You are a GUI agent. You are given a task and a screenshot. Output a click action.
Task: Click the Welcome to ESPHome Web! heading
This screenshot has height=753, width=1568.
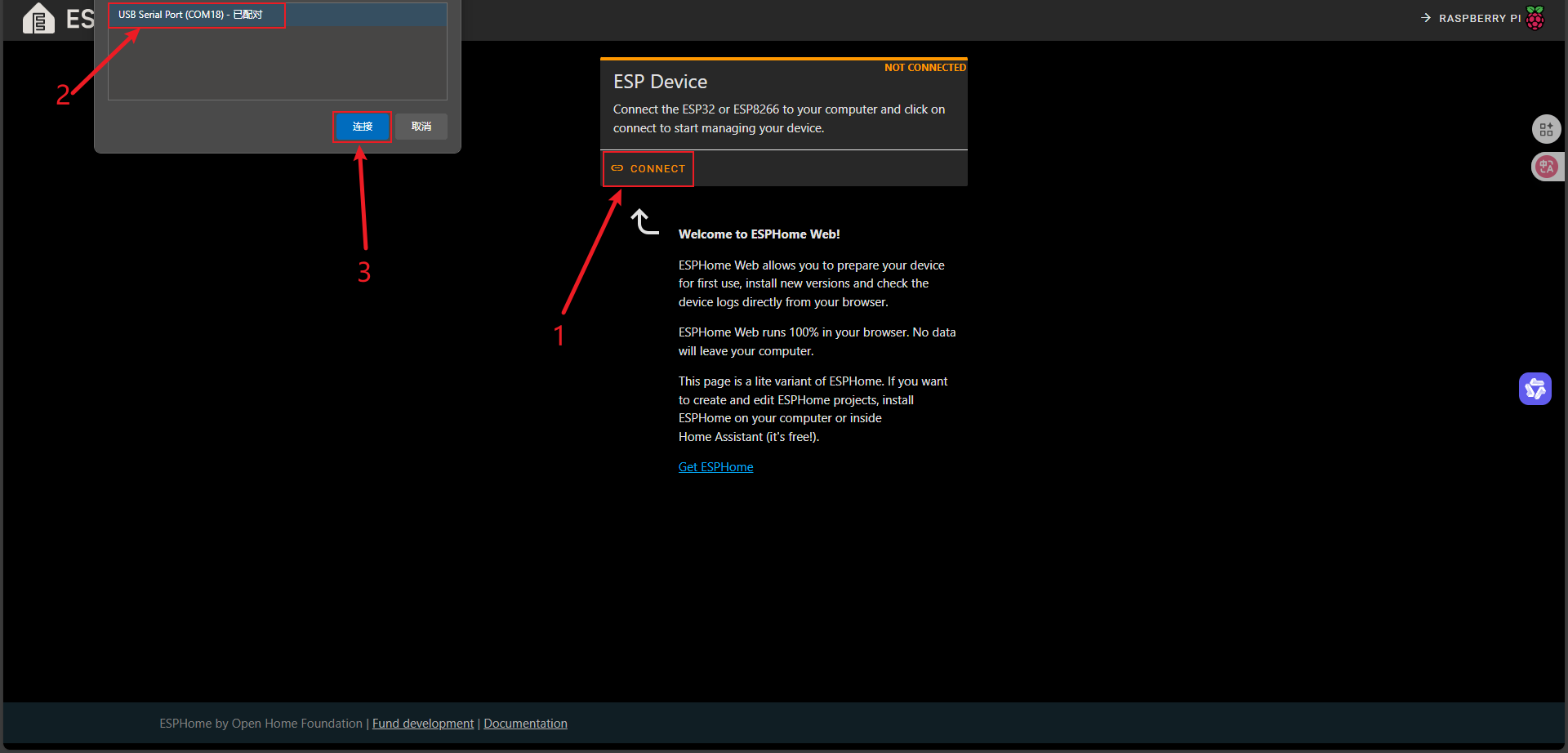(759, 234)
